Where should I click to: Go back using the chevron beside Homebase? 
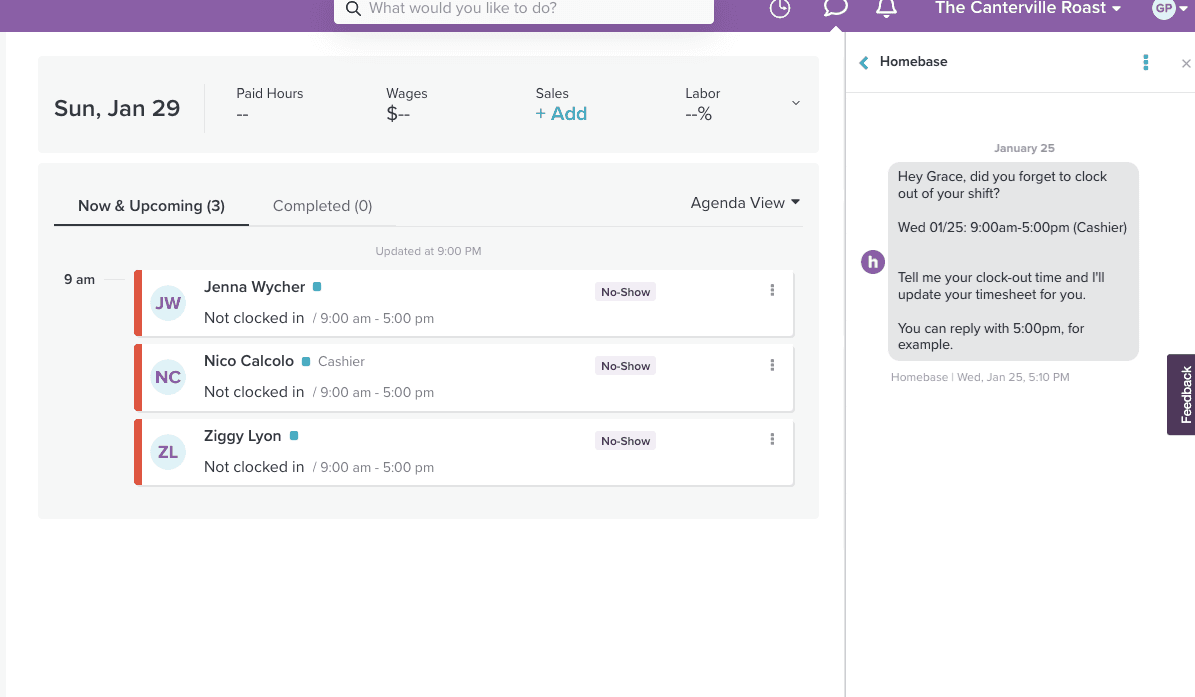tap(863, 62)
